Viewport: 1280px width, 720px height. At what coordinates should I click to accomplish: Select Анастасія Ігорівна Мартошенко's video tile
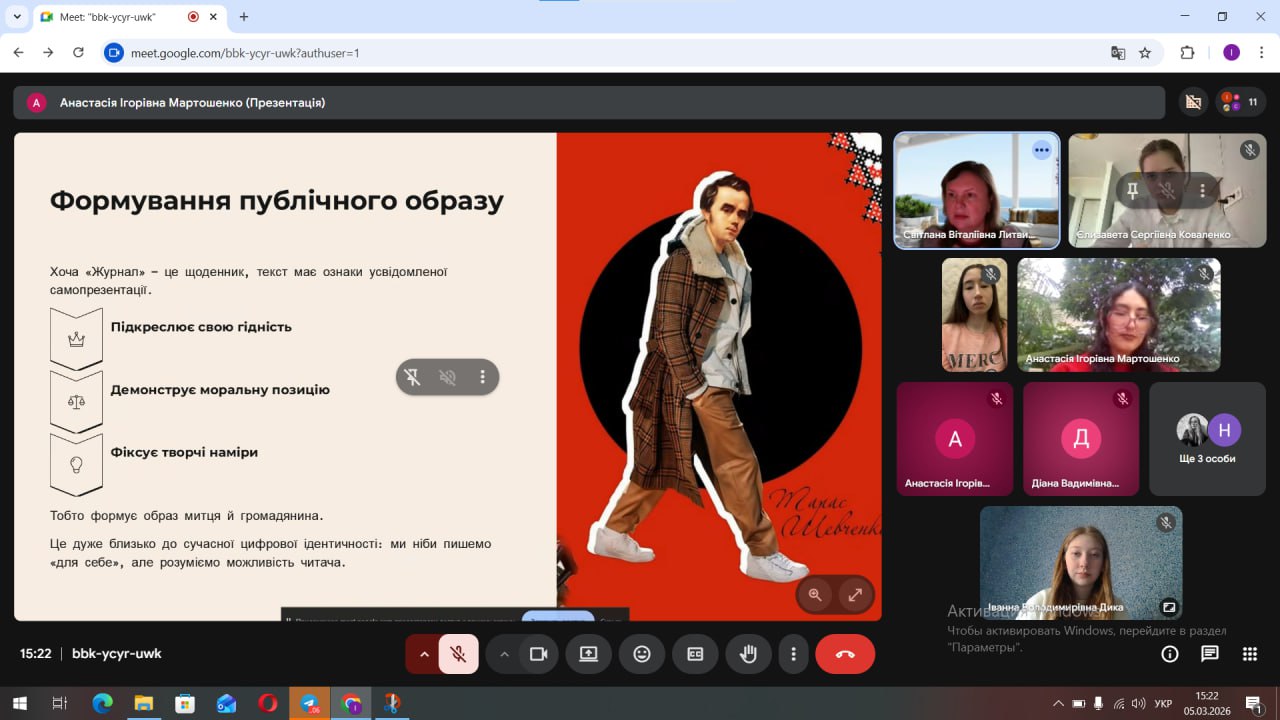[x=1119, y=315]
